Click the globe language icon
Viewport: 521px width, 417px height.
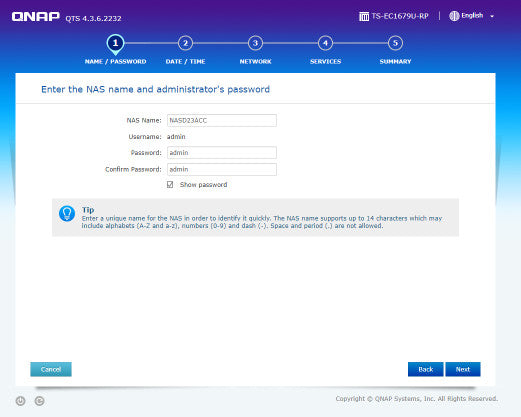pos(454,16)
